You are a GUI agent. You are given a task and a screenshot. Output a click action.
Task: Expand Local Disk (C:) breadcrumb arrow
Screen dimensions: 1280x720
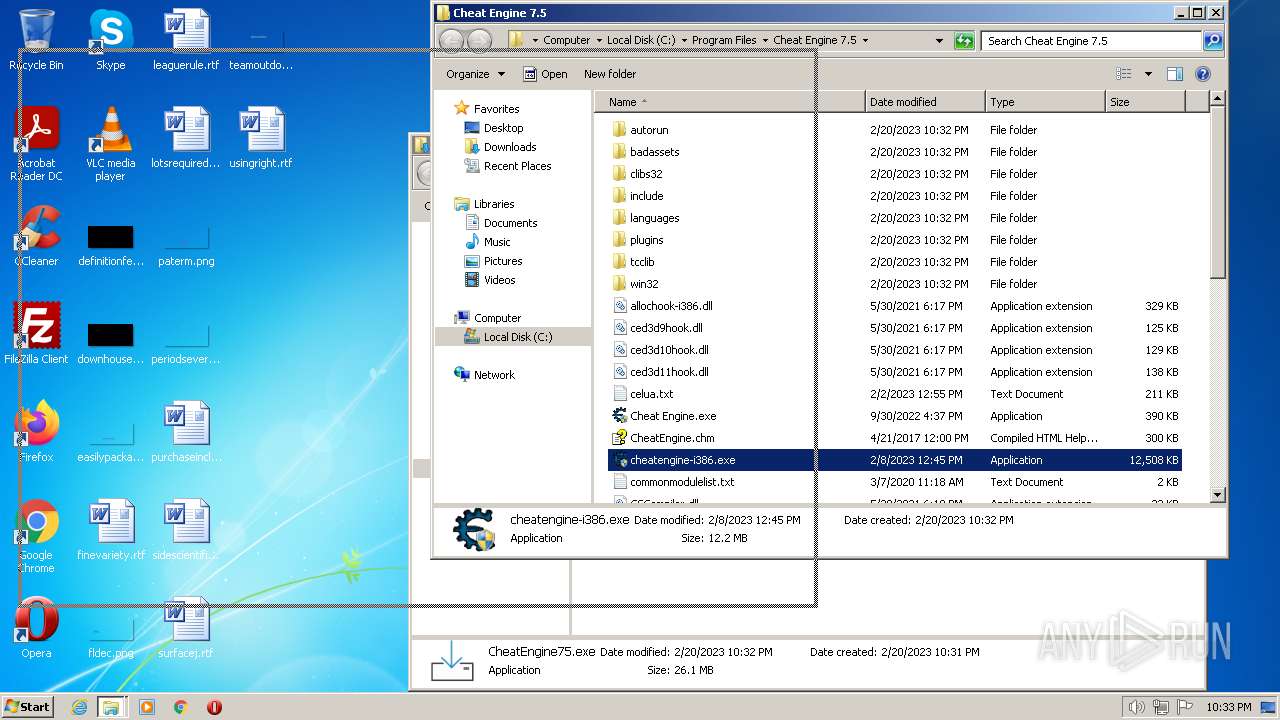coord(683,41)
